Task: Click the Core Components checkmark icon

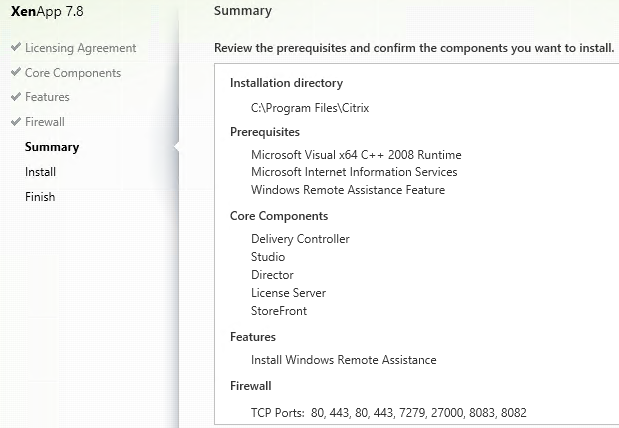Action: click(x=16, y=72)
